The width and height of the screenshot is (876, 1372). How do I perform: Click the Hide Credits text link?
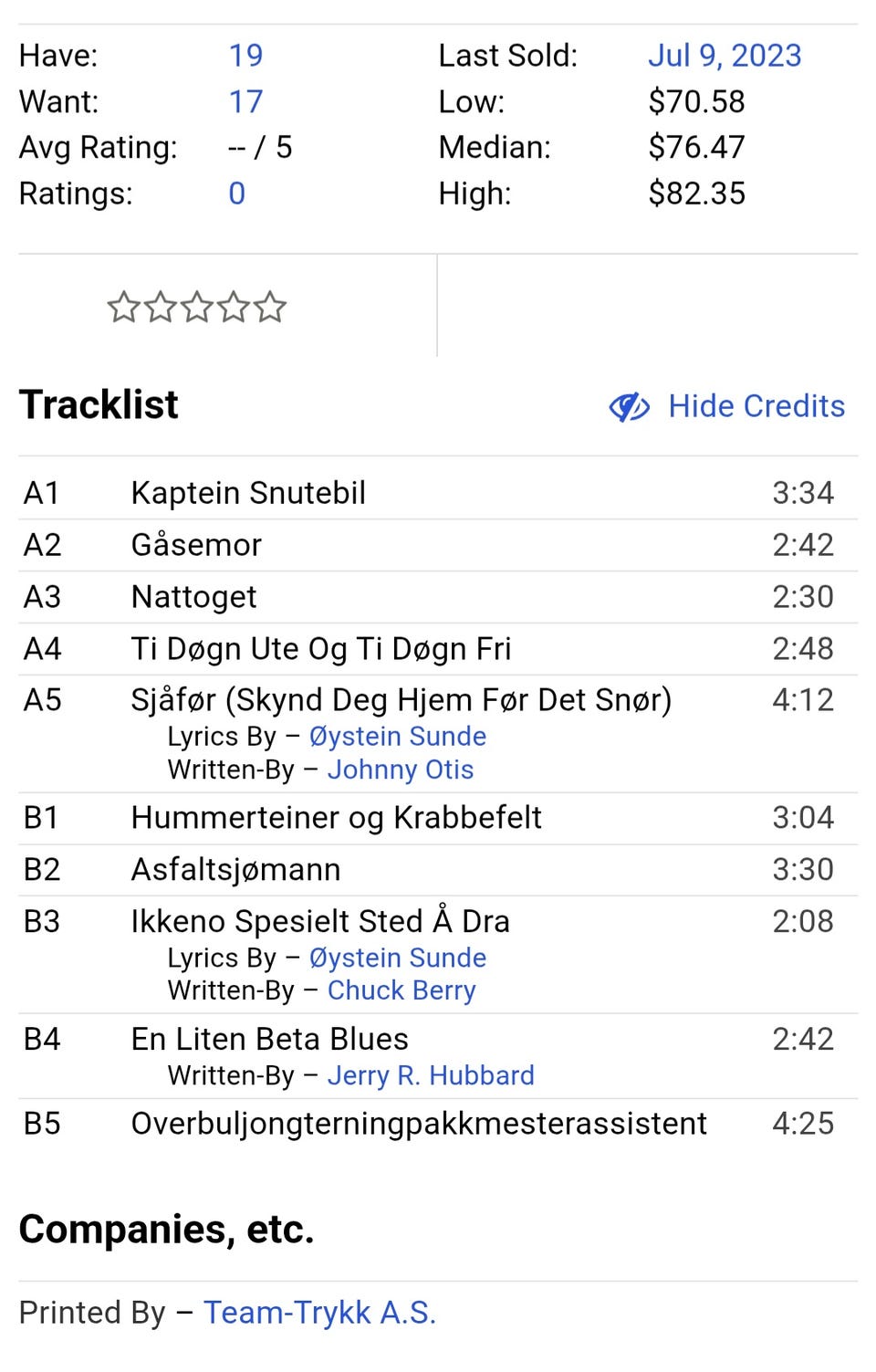pyautogui.click(x=756, y=406)
